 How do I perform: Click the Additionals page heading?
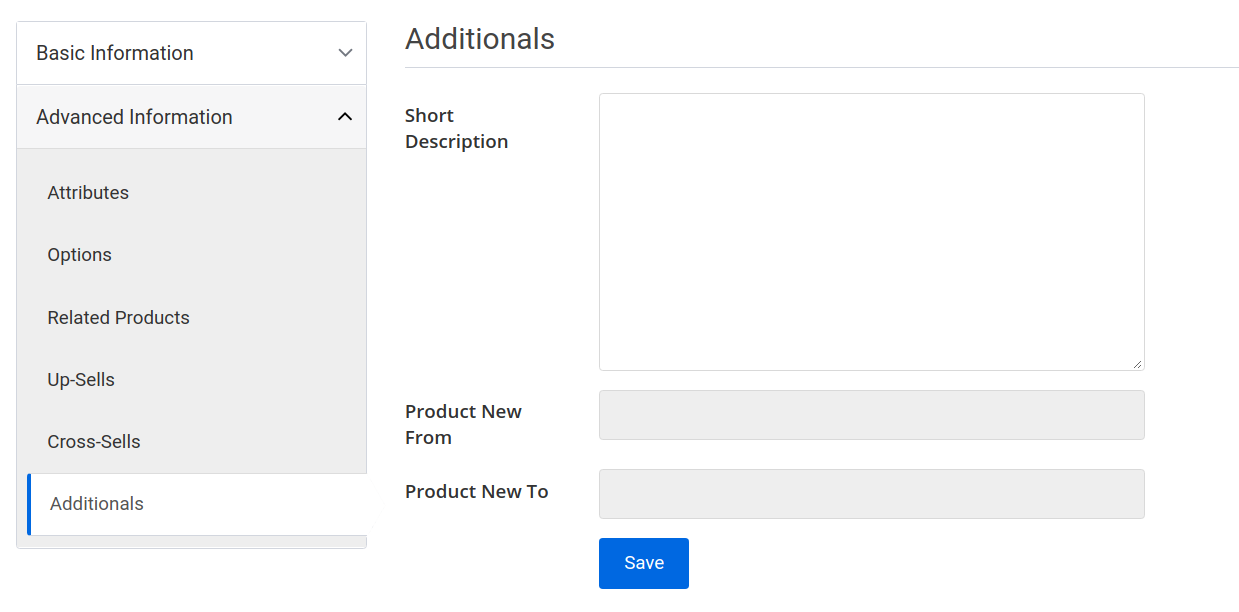(x=480, y=39)
